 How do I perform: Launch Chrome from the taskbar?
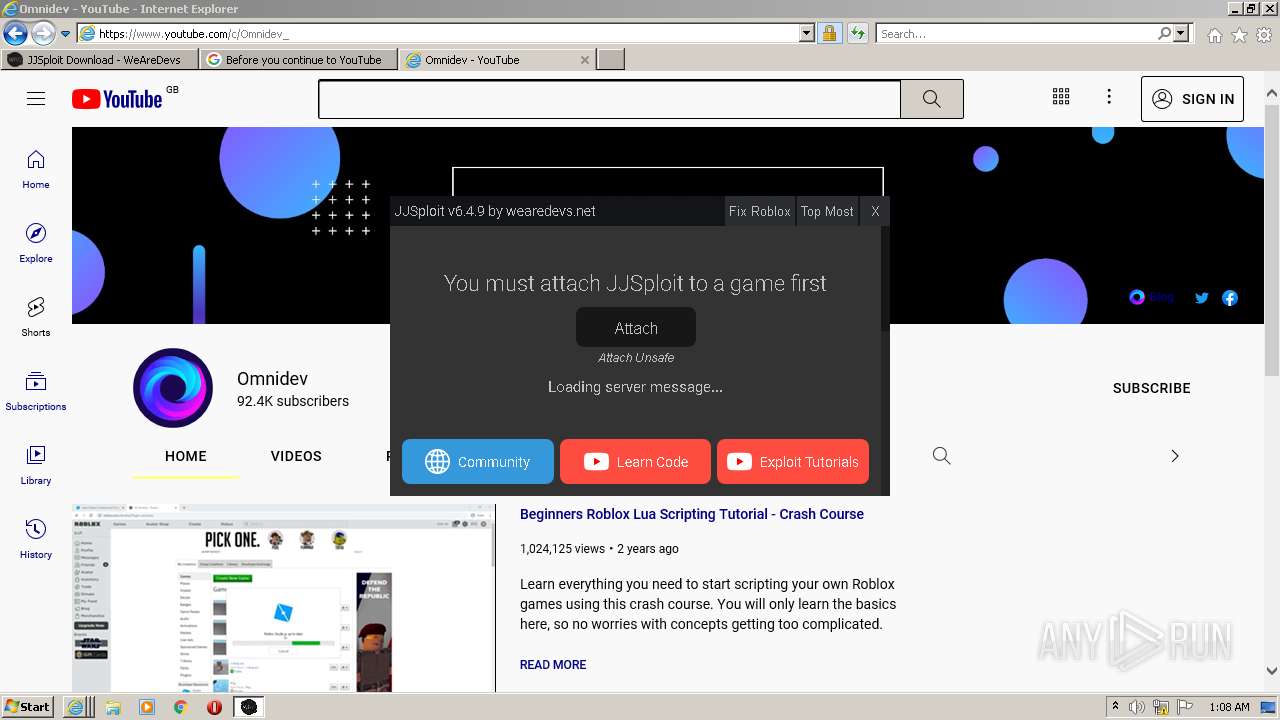click(180, 707)
